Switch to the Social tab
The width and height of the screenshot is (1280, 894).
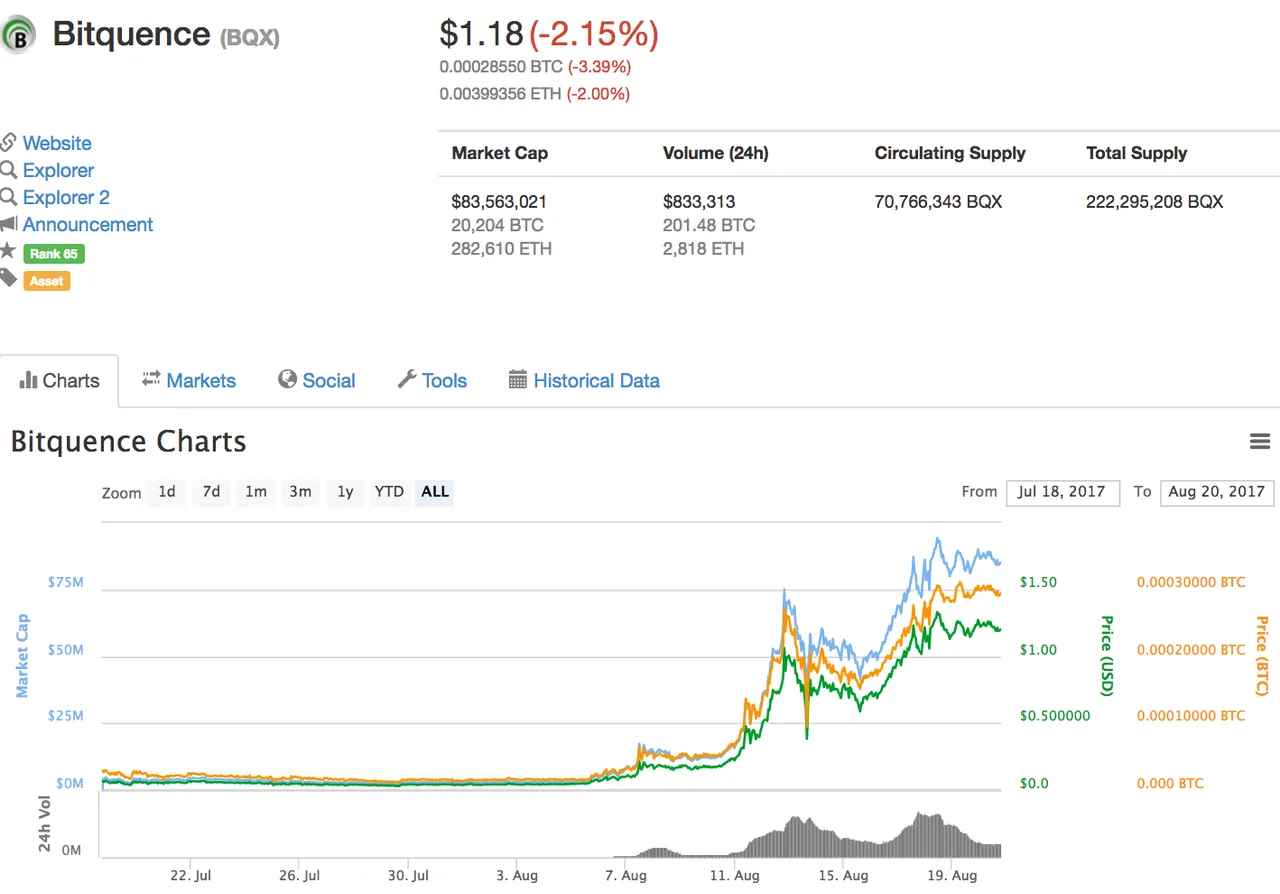pyautogui.click(x=316, y=381)
